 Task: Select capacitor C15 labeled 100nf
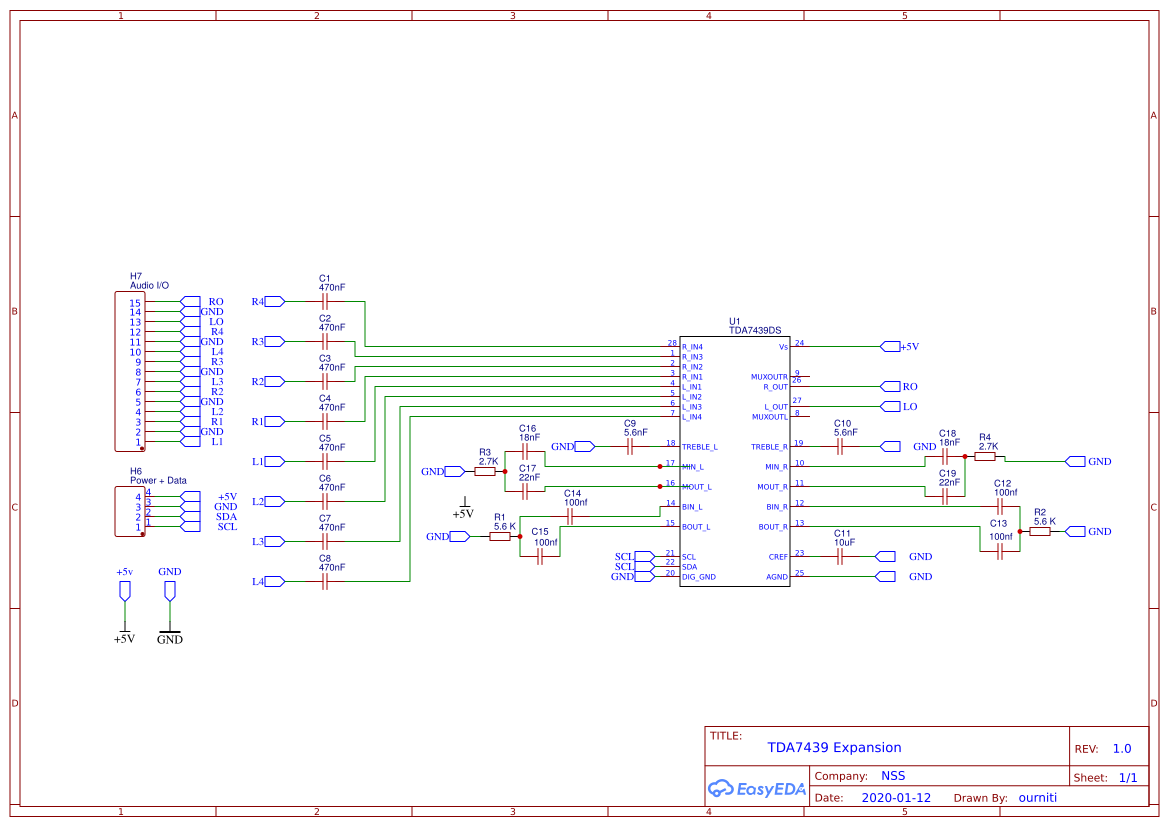tap(539, 556)
